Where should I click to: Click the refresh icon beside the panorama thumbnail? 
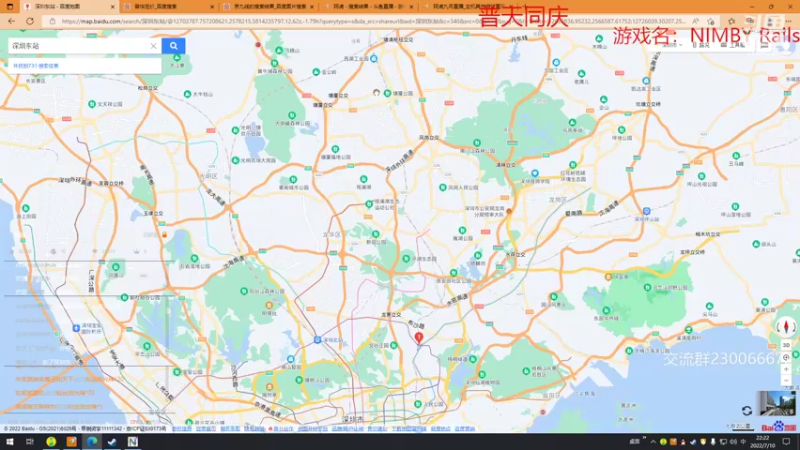click(x=747, y=411)
